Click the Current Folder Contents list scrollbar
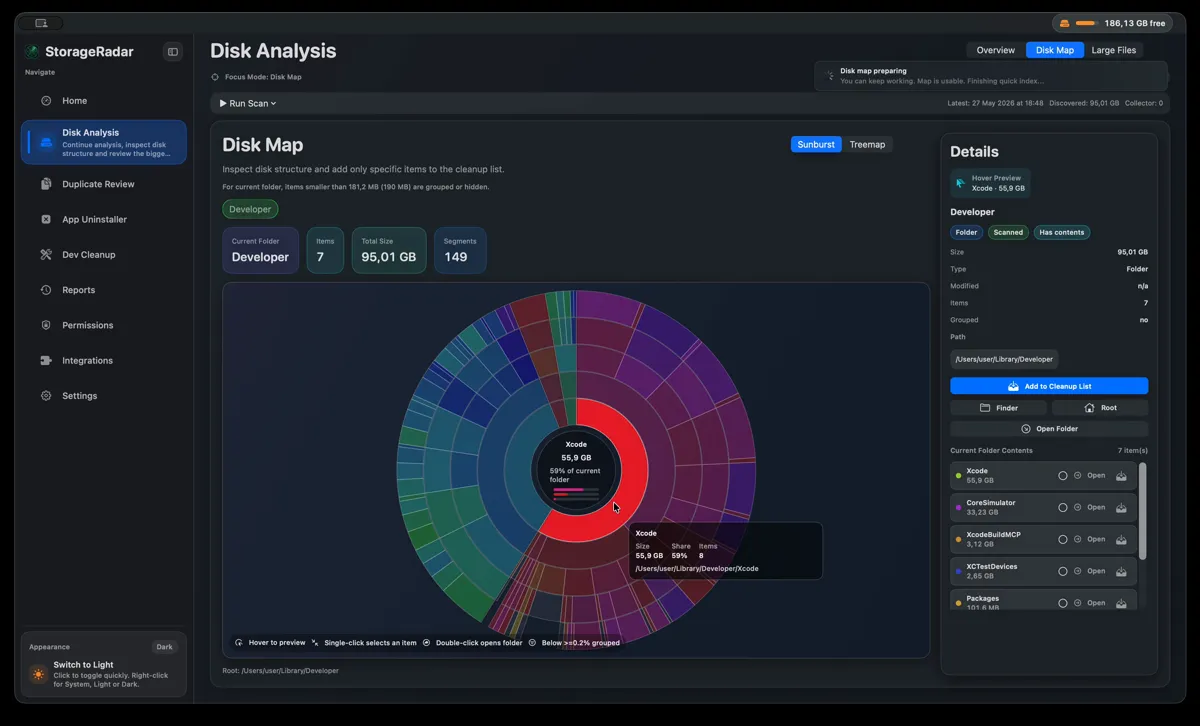The image size is (1200, 726). point(1143,510)
